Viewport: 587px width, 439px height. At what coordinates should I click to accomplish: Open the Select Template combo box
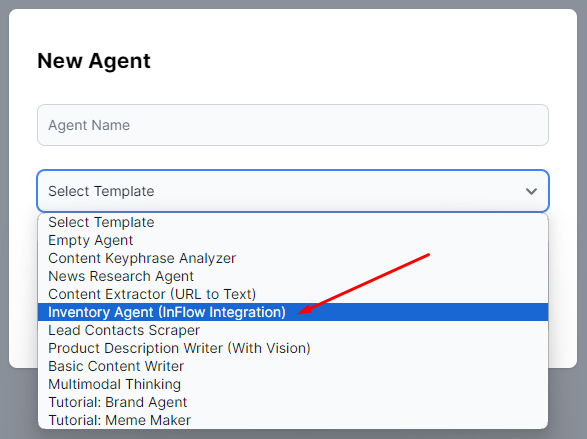pyautogui.click(x=293, y=191)
